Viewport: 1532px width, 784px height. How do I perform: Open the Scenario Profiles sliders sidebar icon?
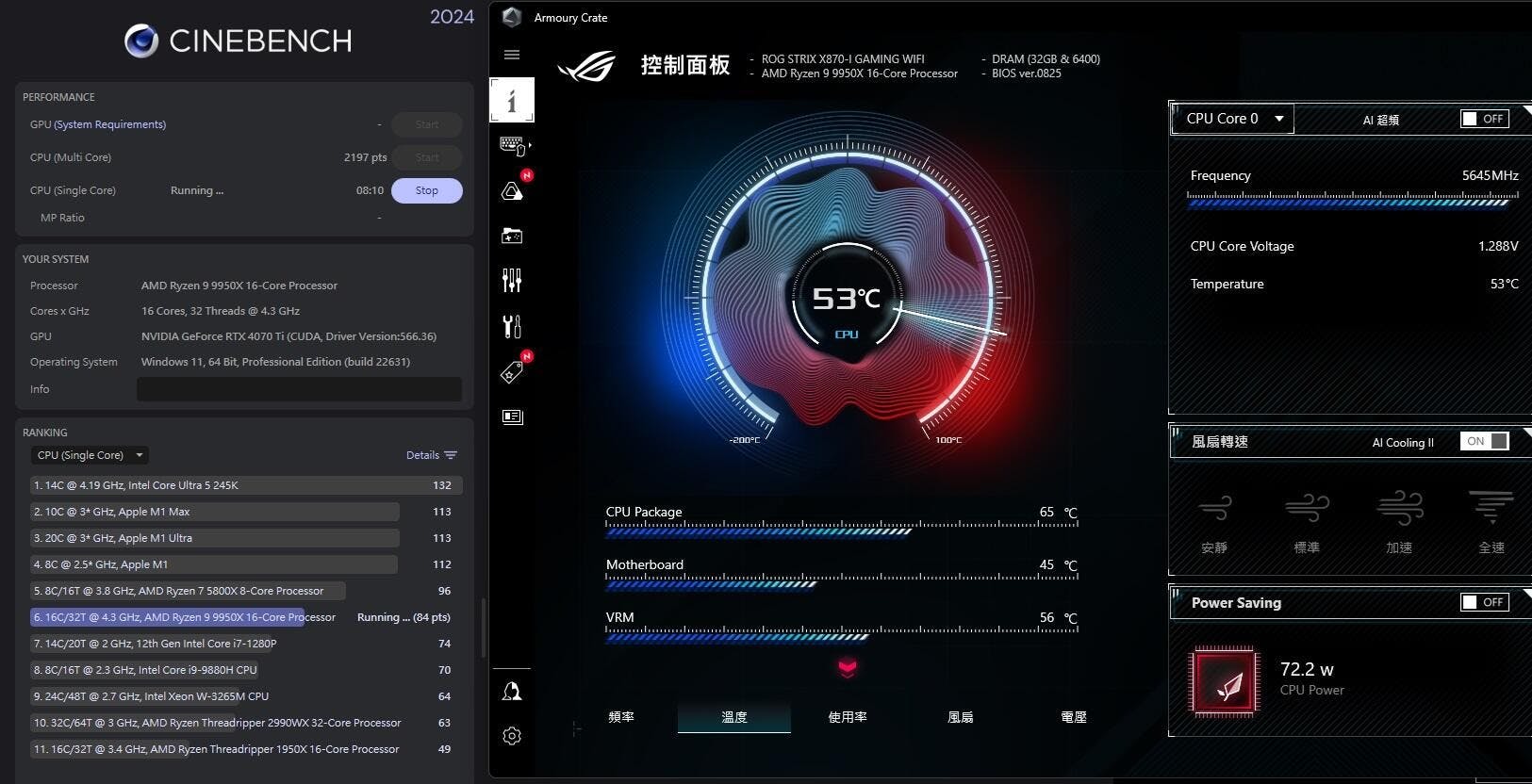[512, 280]
